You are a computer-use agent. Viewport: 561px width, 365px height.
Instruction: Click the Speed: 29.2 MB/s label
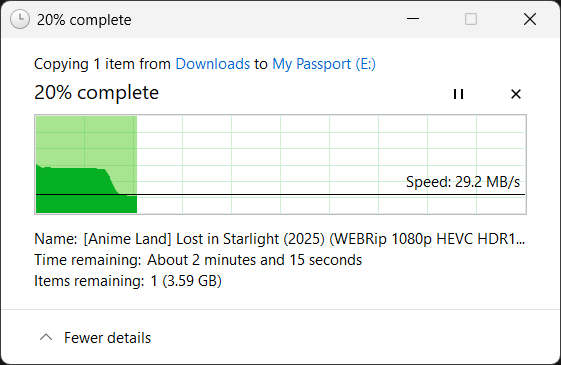[463, 182]
